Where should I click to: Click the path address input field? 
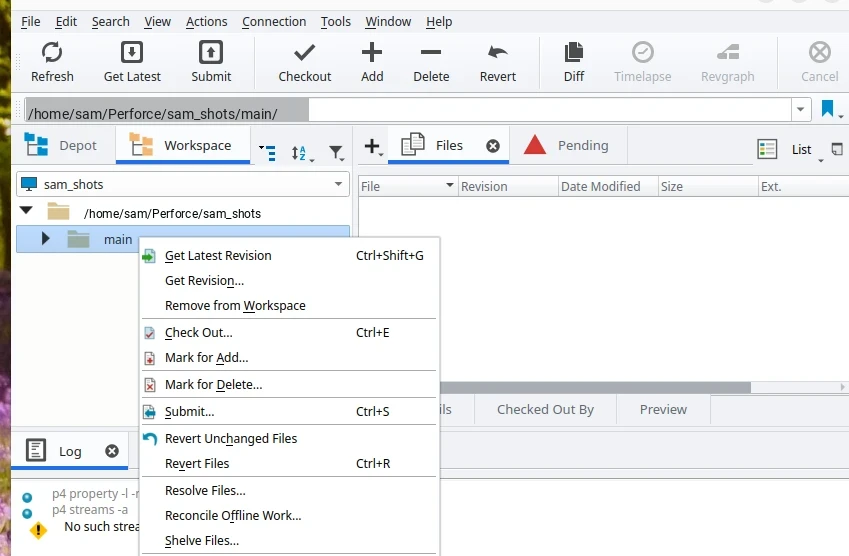407,110
